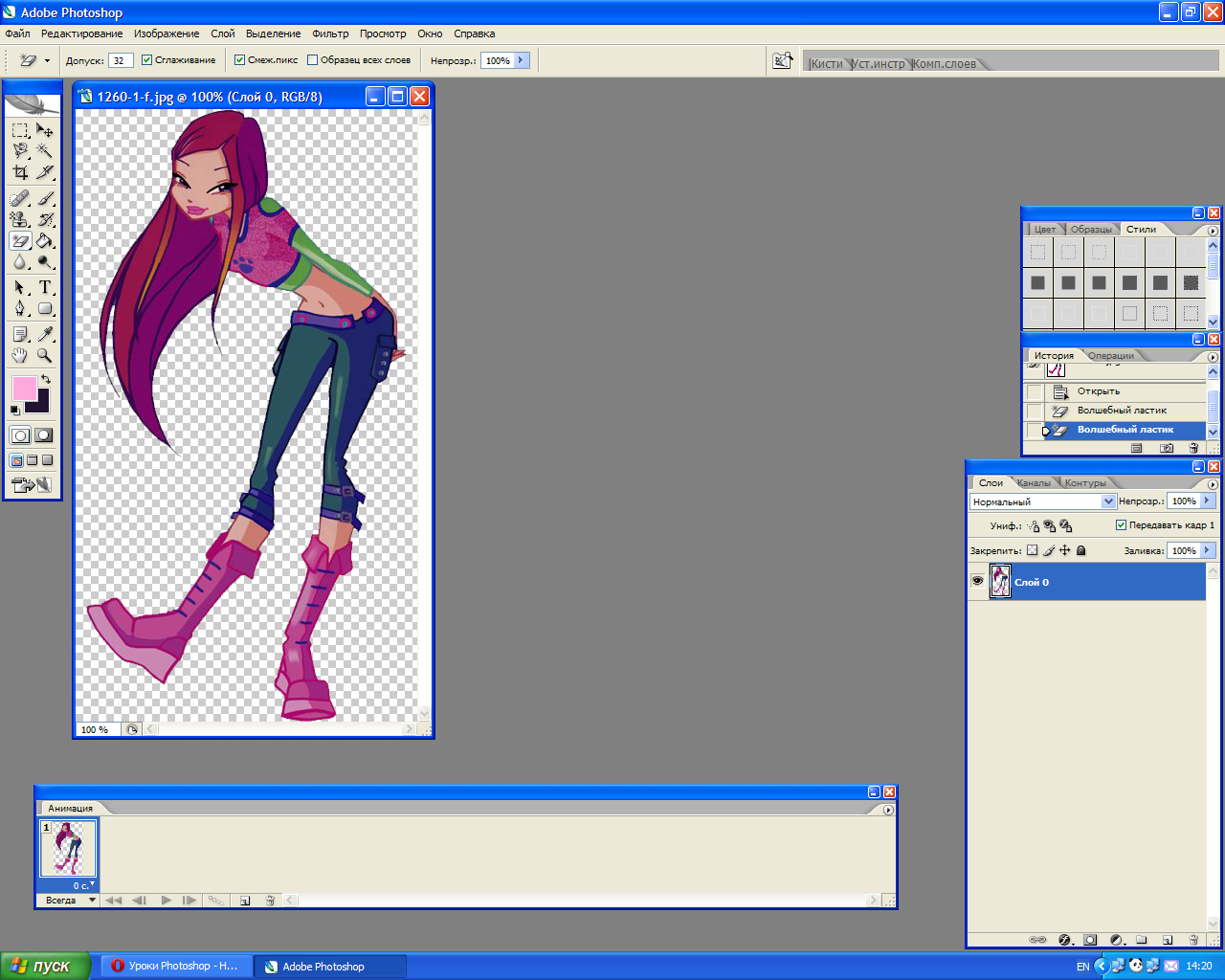Screen dimensions: 1225x980
Task: Select the Path Selection arrow tool
Action: 20,287
